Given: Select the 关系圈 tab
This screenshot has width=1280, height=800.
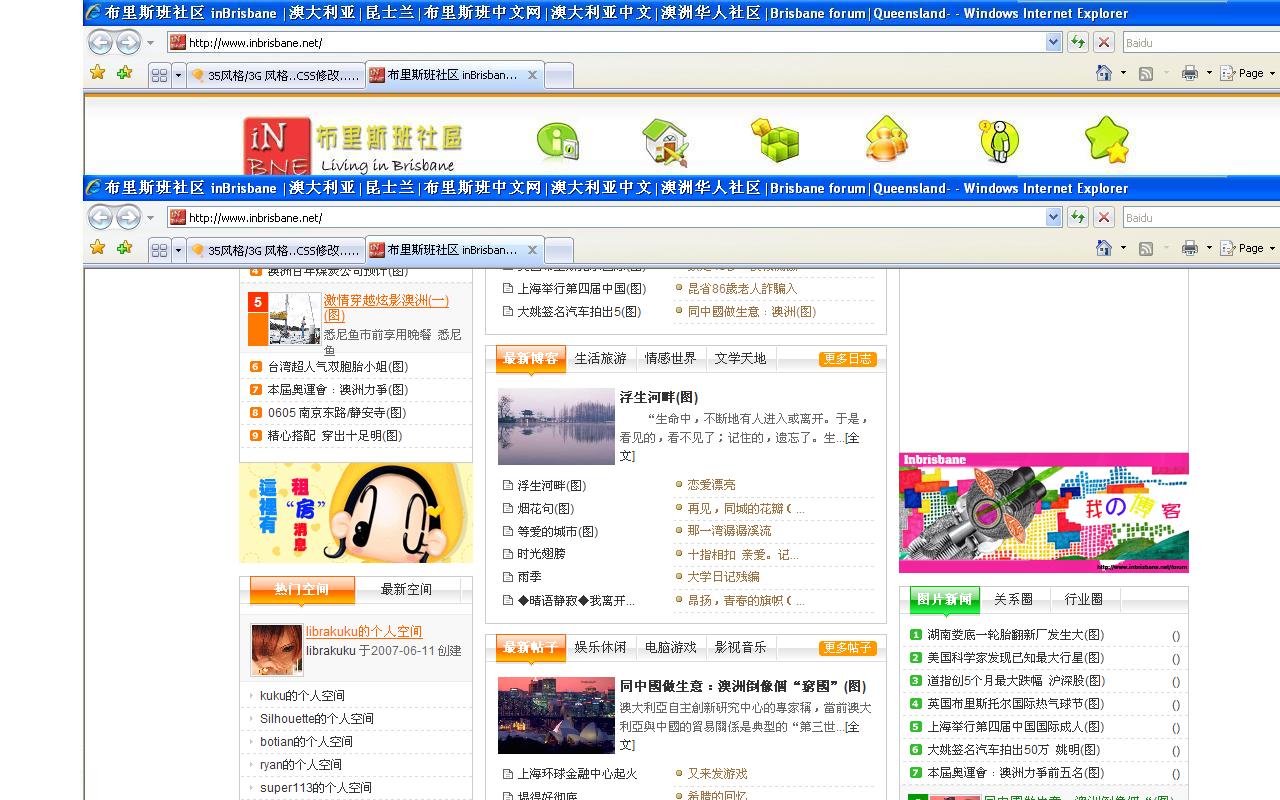Looking at the screenshot, I should pyautogui.click(x=1013, y=599).
